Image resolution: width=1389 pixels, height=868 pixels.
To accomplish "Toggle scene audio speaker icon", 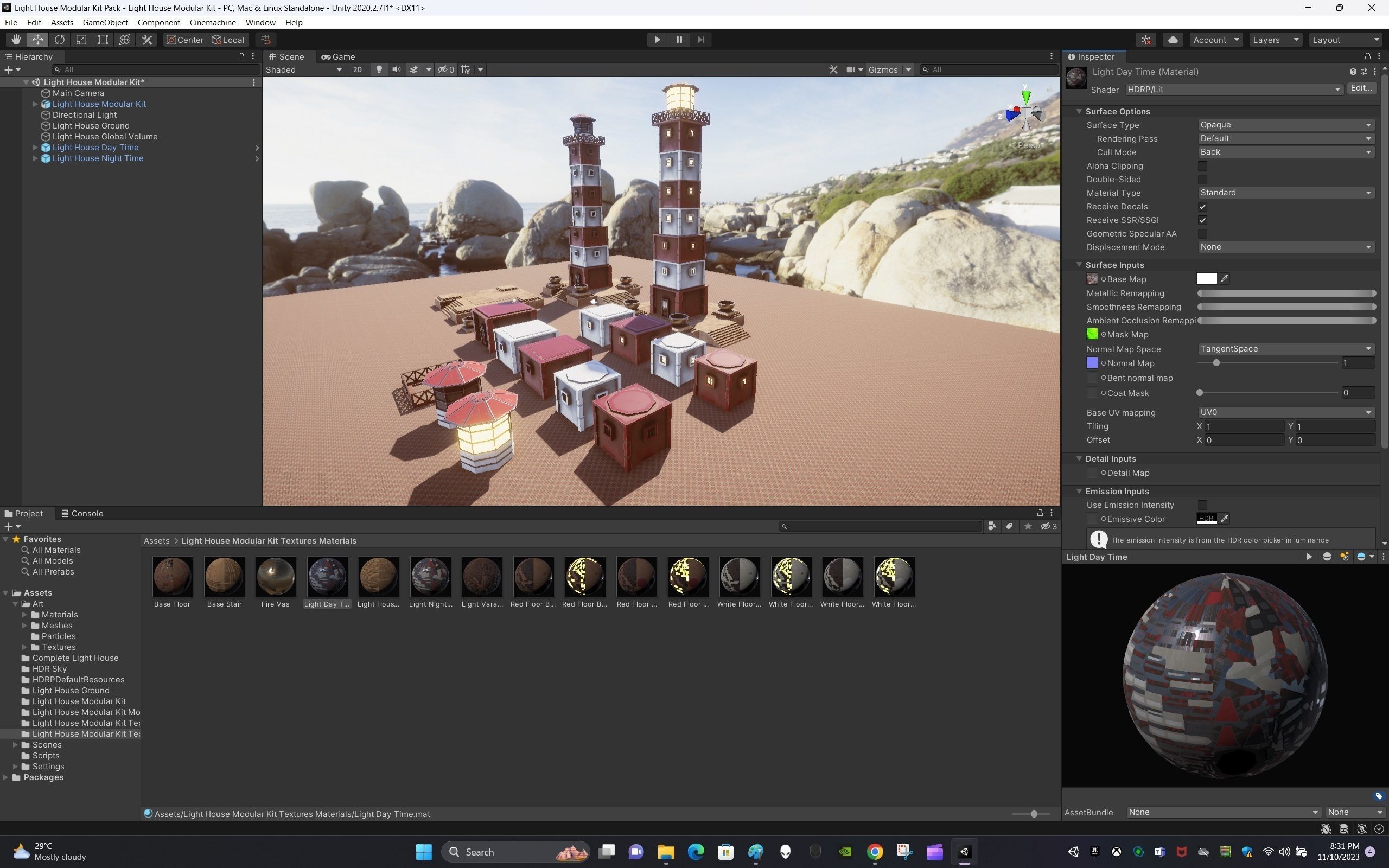I will tap(396, 69).
